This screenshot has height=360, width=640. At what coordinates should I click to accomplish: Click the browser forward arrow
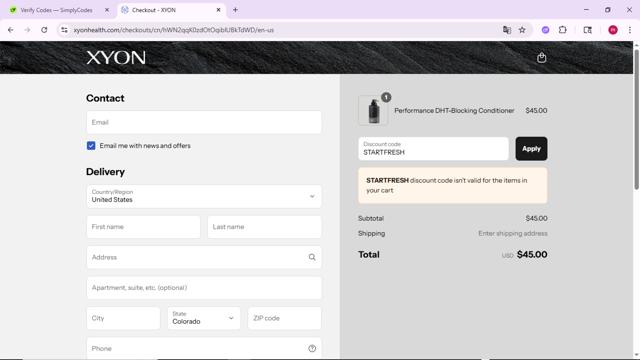[x=27, y=30]
